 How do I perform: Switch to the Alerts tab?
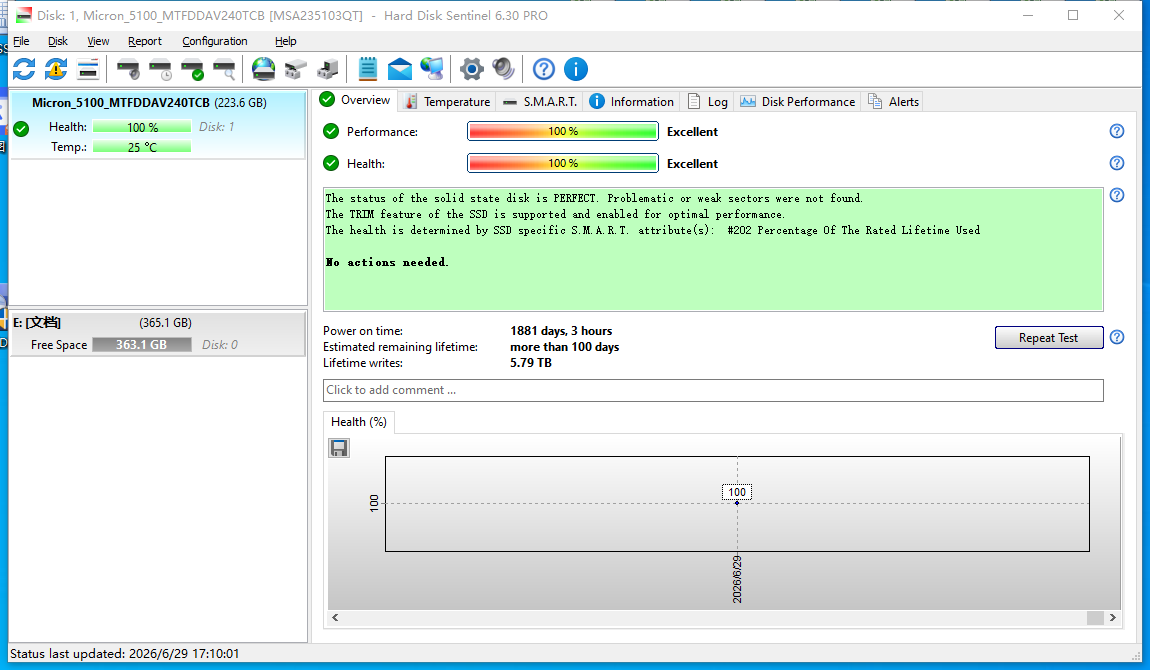[x=893, y=102]
